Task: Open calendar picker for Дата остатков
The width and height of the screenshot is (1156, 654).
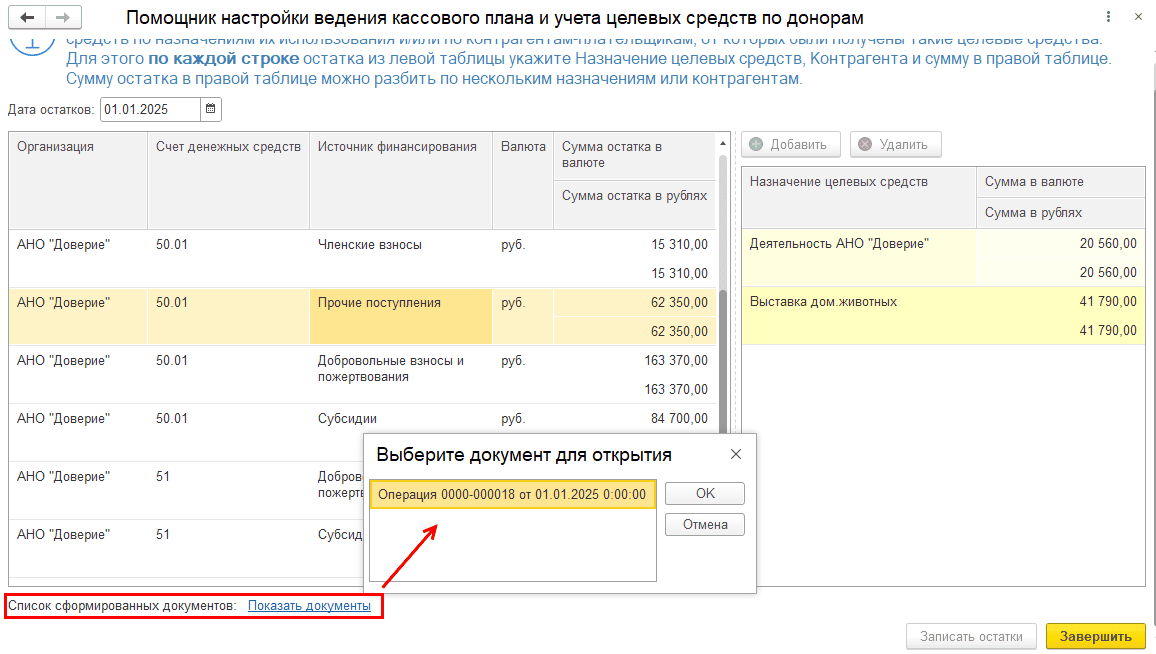Action: pyautogui.click(x=211, y=109)
